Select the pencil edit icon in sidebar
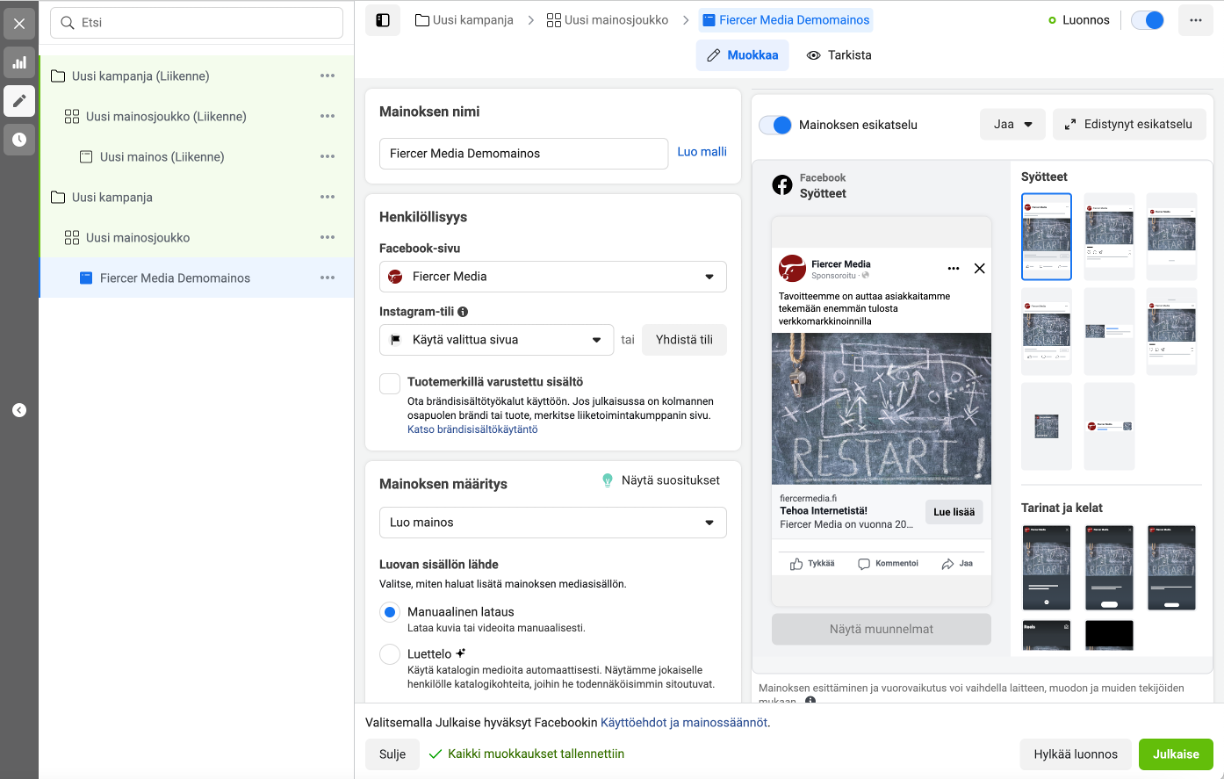The height and width of the screenshot is (780, 1224). coord(19,101)
